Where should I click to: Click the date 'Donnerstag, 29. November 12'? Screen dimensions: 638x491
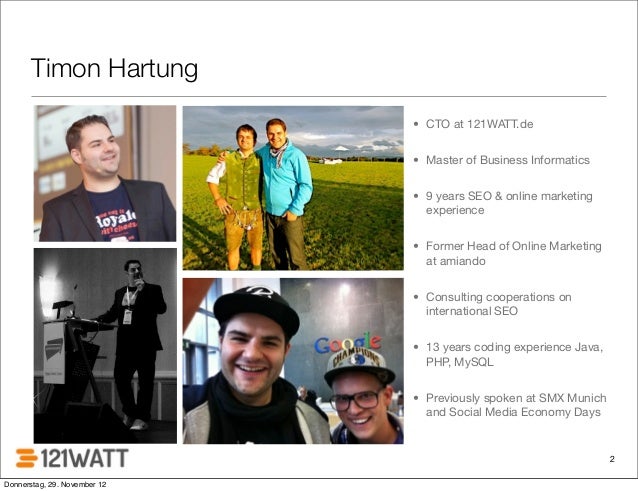tap(55, 484)
